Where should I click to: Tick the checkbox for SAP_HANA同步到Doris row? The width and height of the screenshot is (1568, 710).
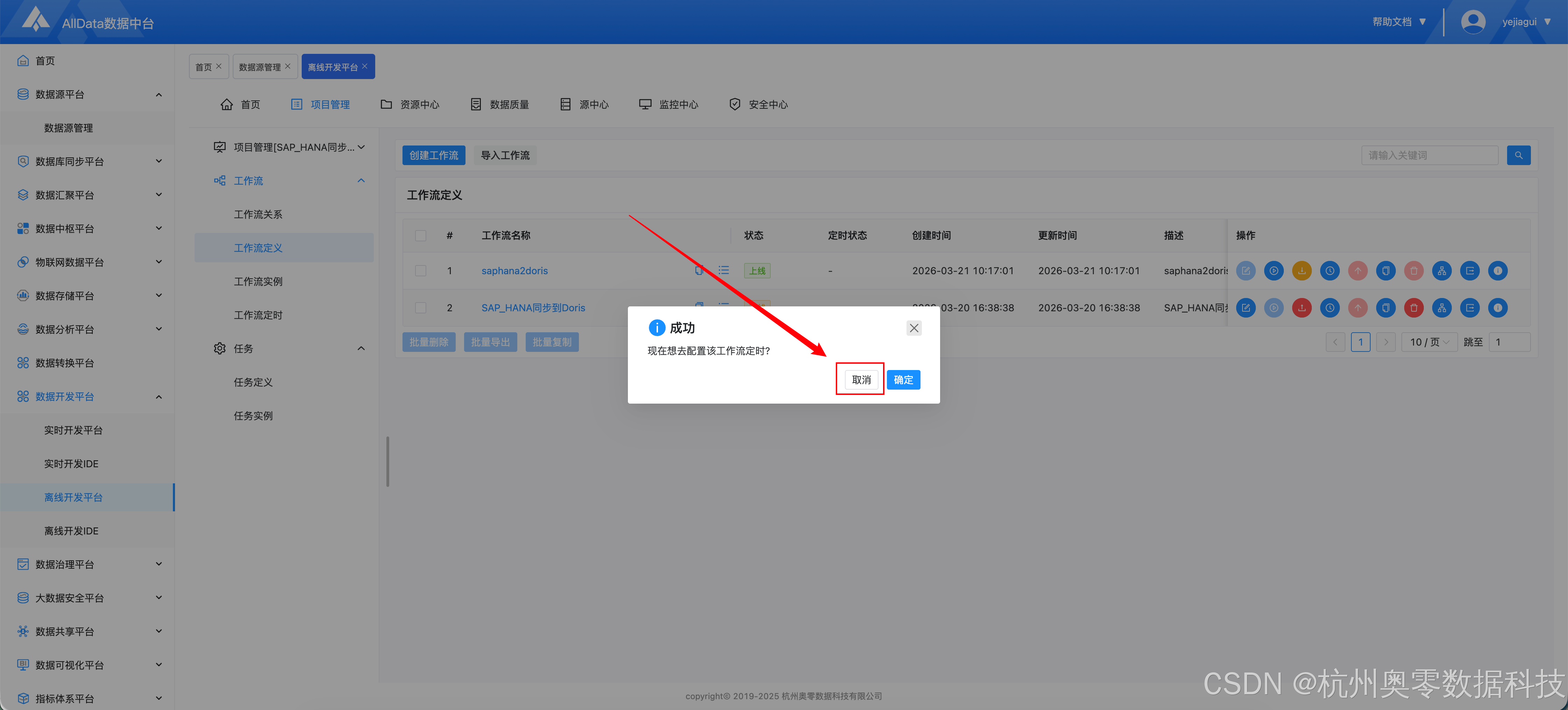[421, 308]
